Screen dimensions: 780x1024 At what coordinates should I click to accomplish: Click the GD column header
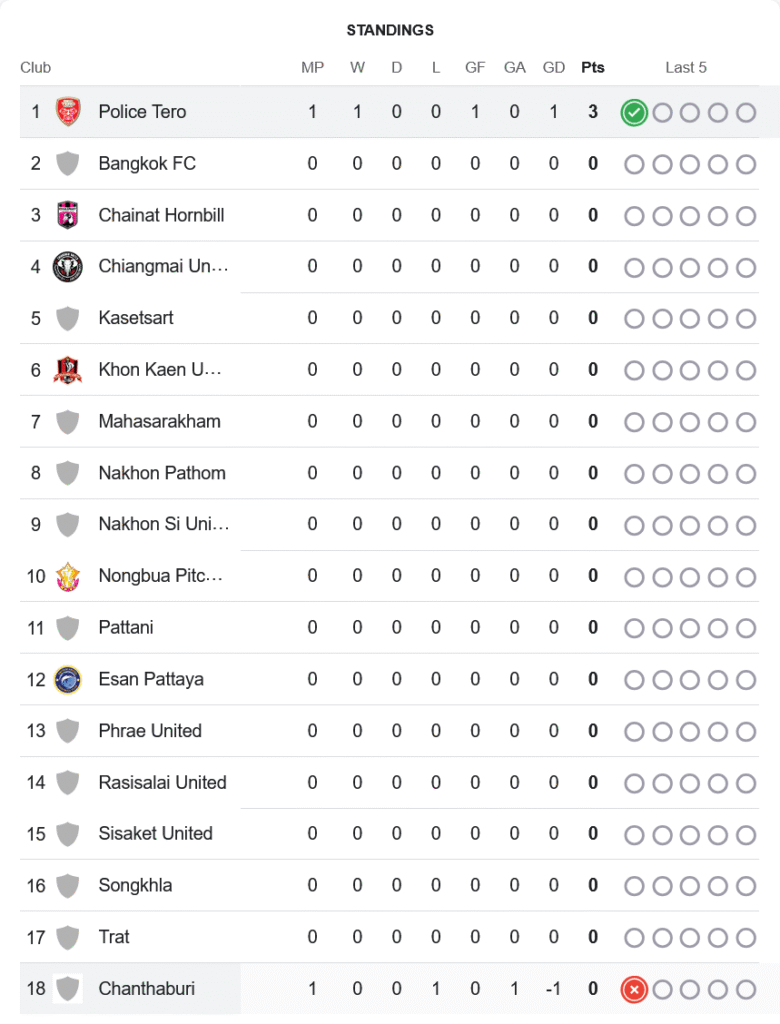tap(553, 67)
